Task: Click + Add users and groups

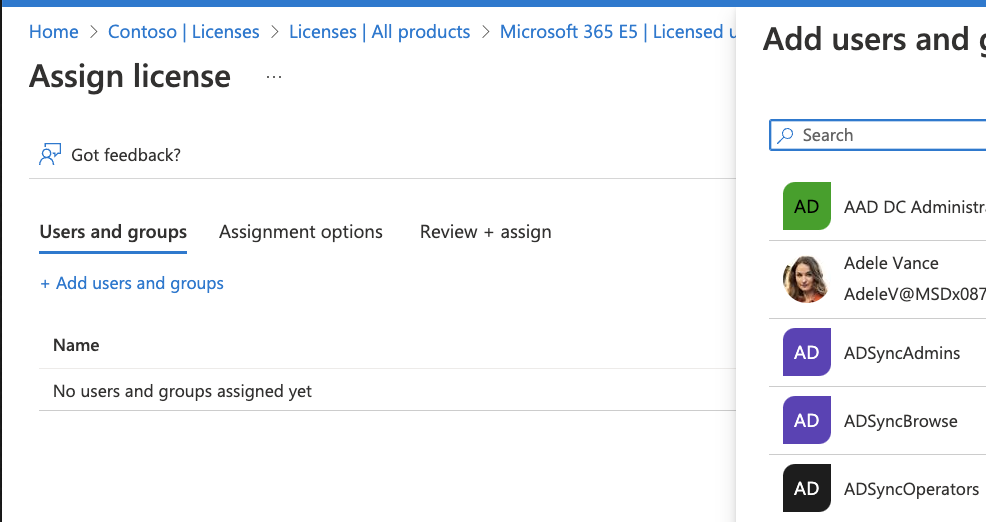Action: point(131,283)
